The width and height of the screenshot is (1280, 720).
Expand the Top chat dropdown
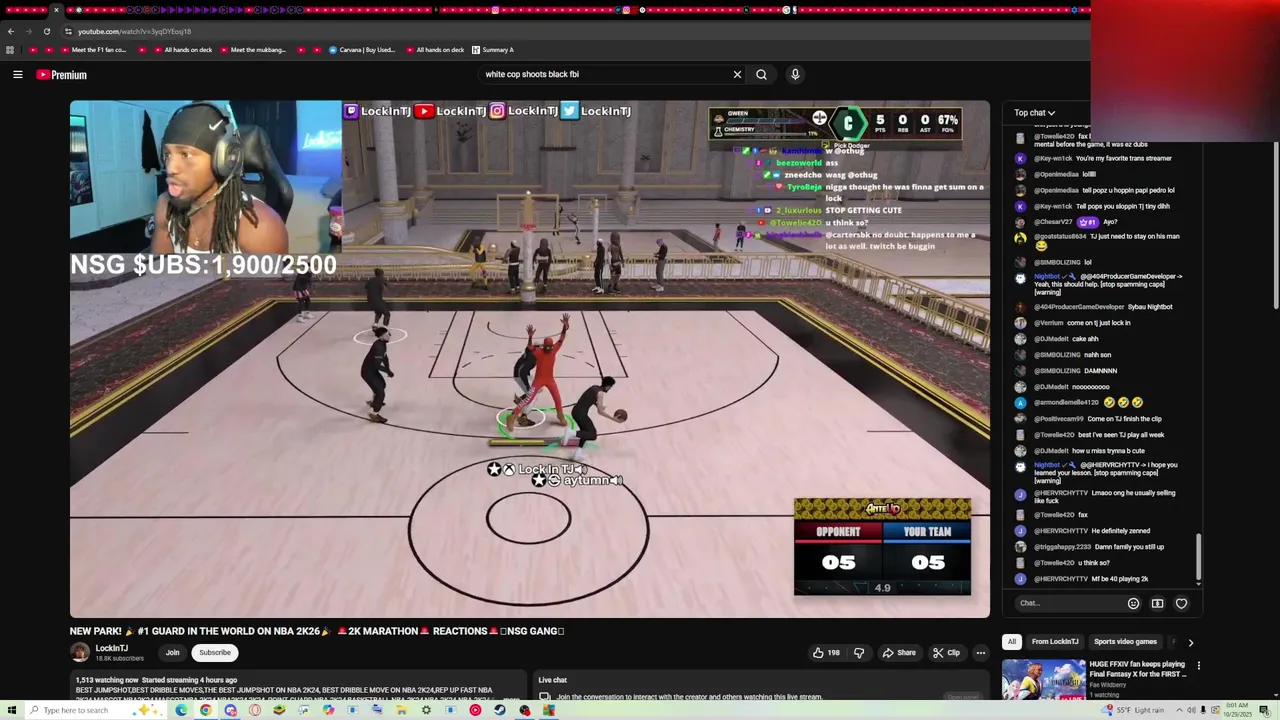pyautogui.click(x=1034, y=113)
